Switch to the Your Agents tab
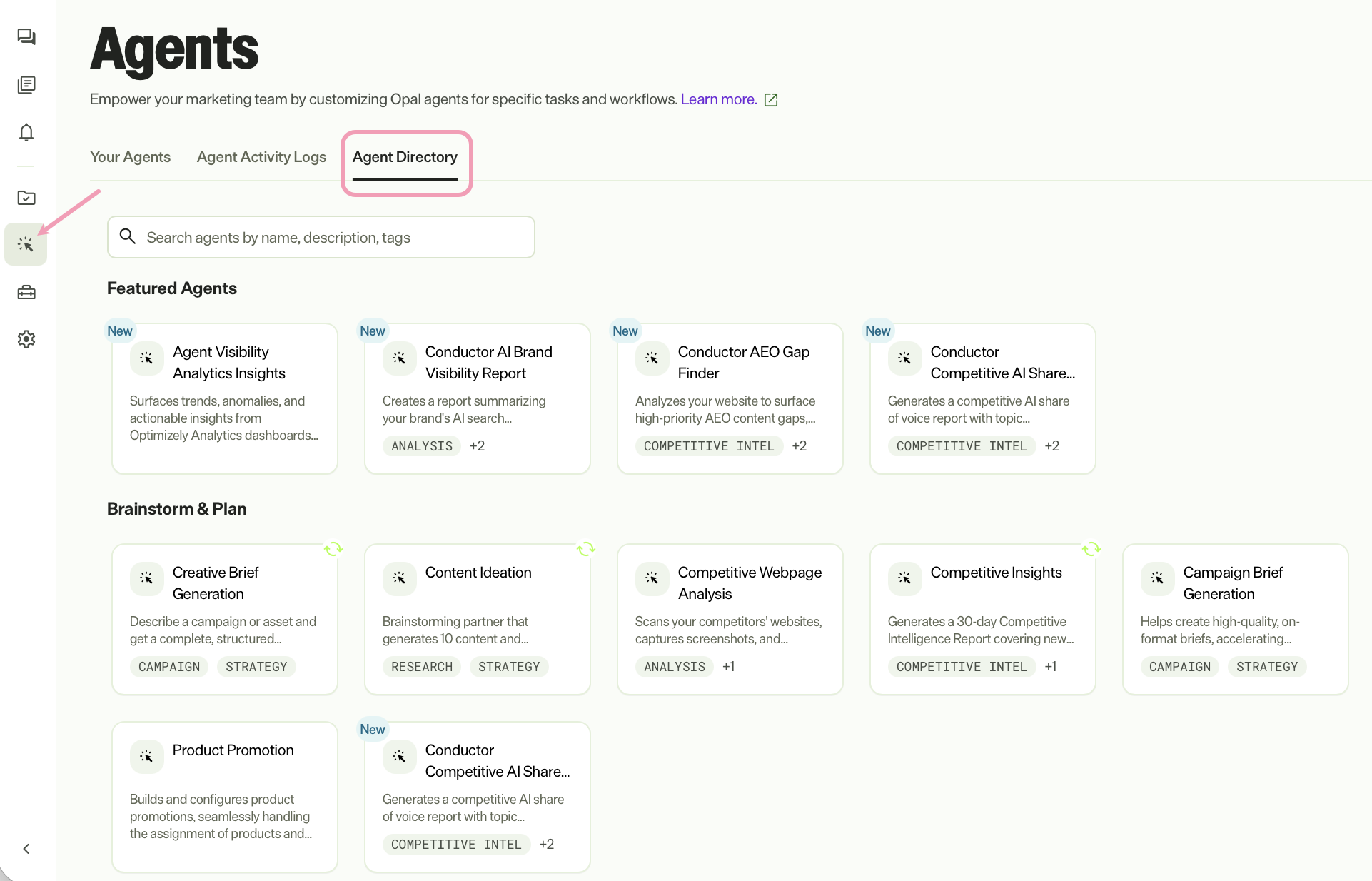The height and width of the screenshot is (881, 1372). (x=130, y=157)
